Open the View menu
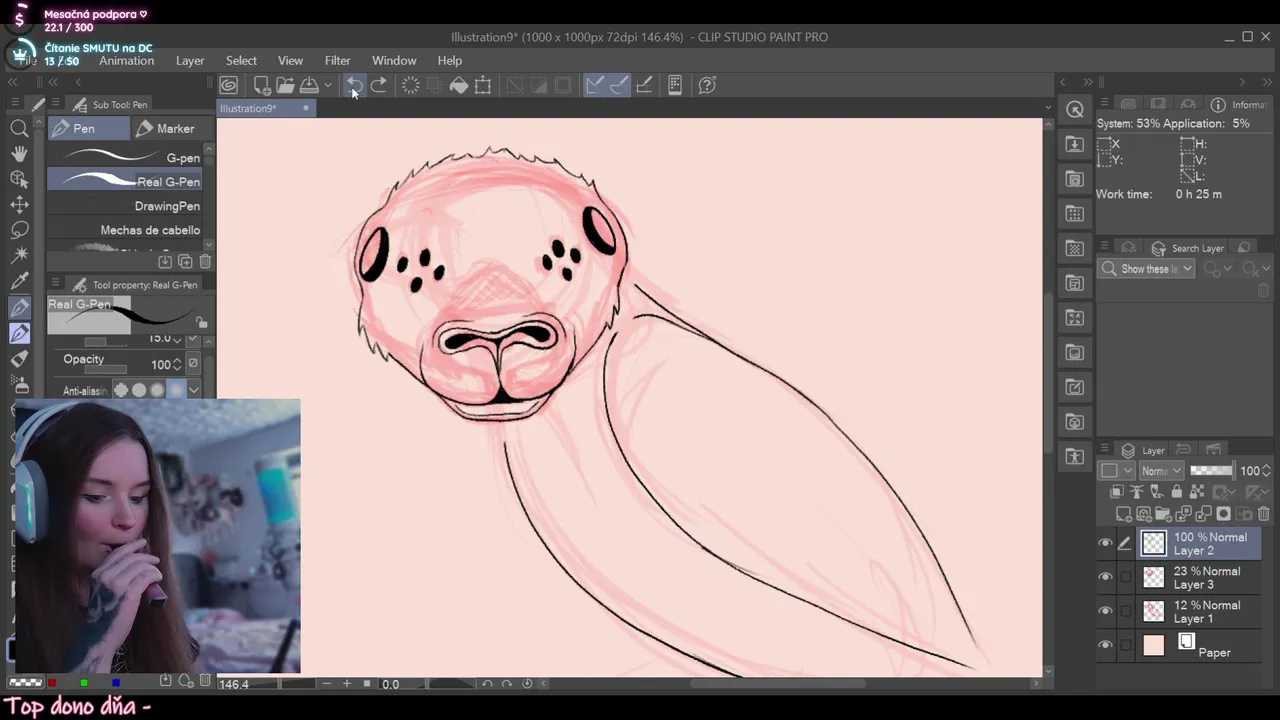The width and height of the screenshot is (1280, 720). point(290,61)
